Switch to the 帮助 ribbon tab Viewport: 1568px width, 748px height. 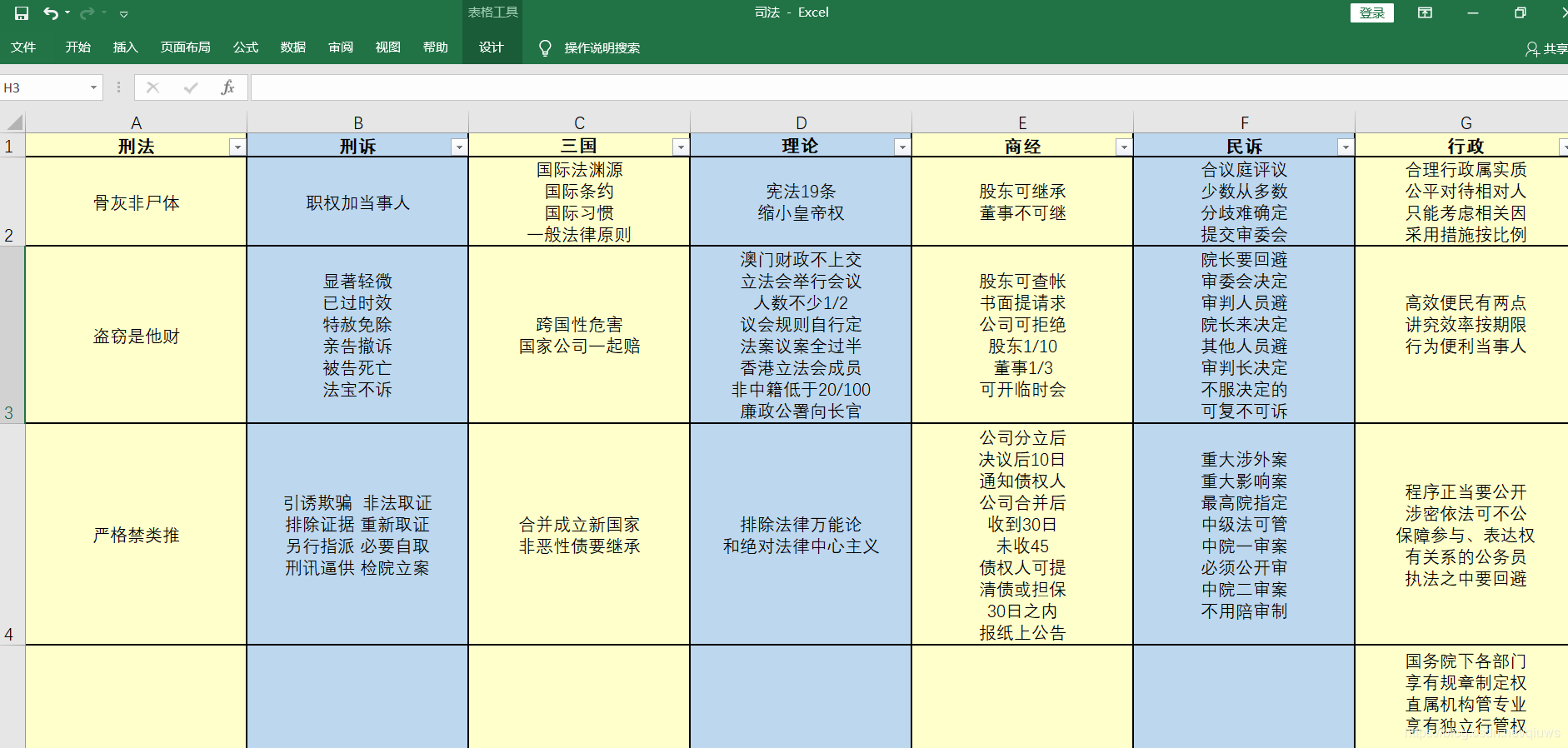(436, 47)
